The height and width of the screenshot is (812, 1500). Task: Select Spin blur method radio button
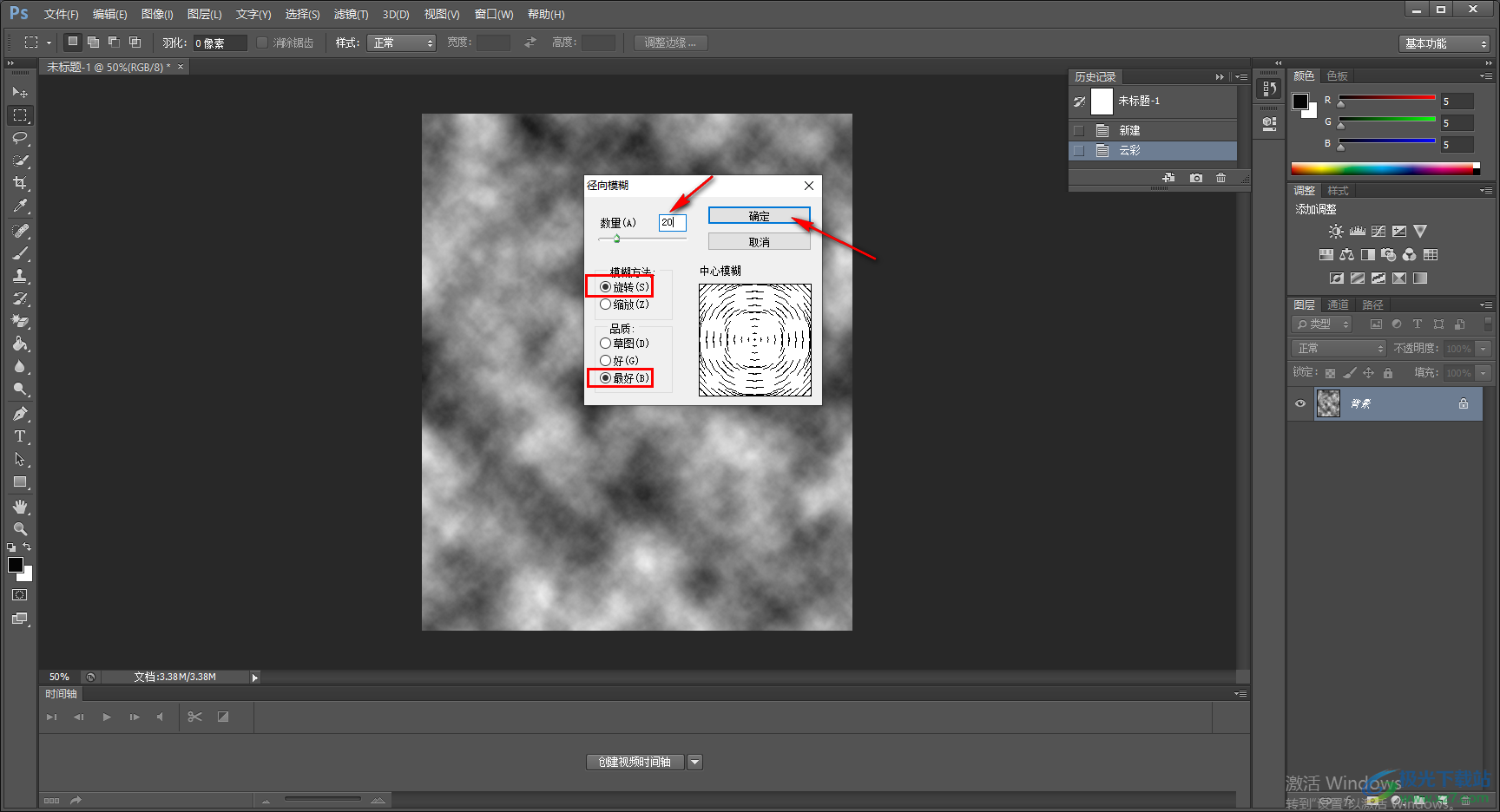tap(605, 287)
